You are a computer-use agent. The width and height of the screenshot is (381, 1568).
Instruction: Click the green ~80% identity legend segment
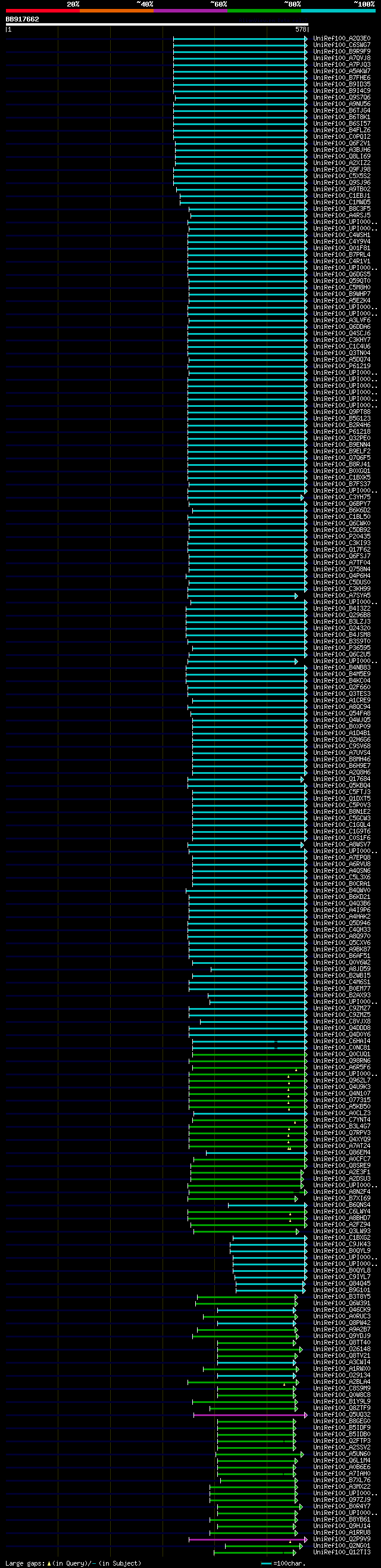coord(264,10)
